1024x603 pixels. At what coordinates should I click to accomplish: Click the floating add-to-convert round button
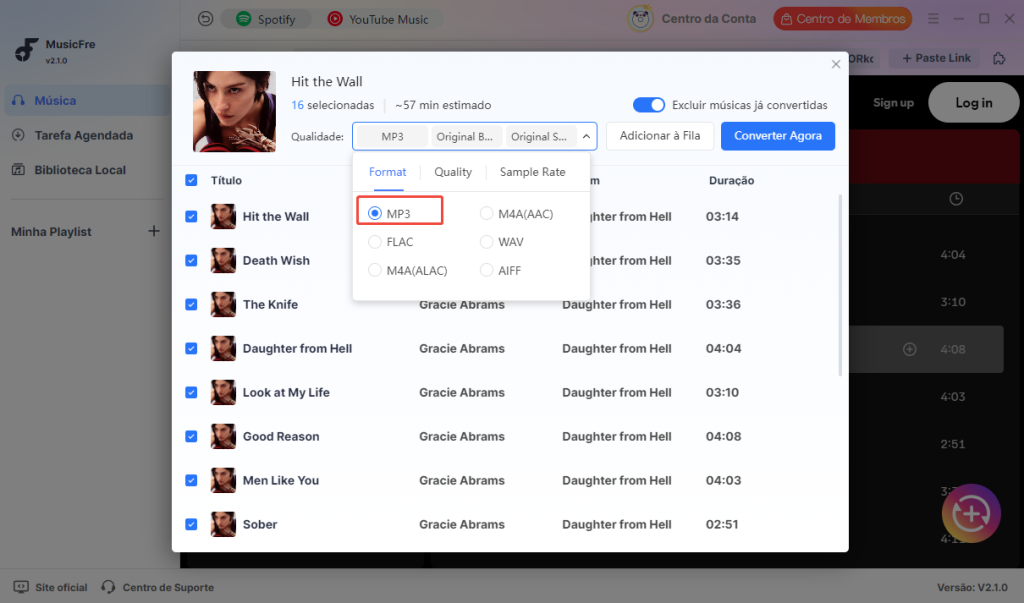point(971,513)
